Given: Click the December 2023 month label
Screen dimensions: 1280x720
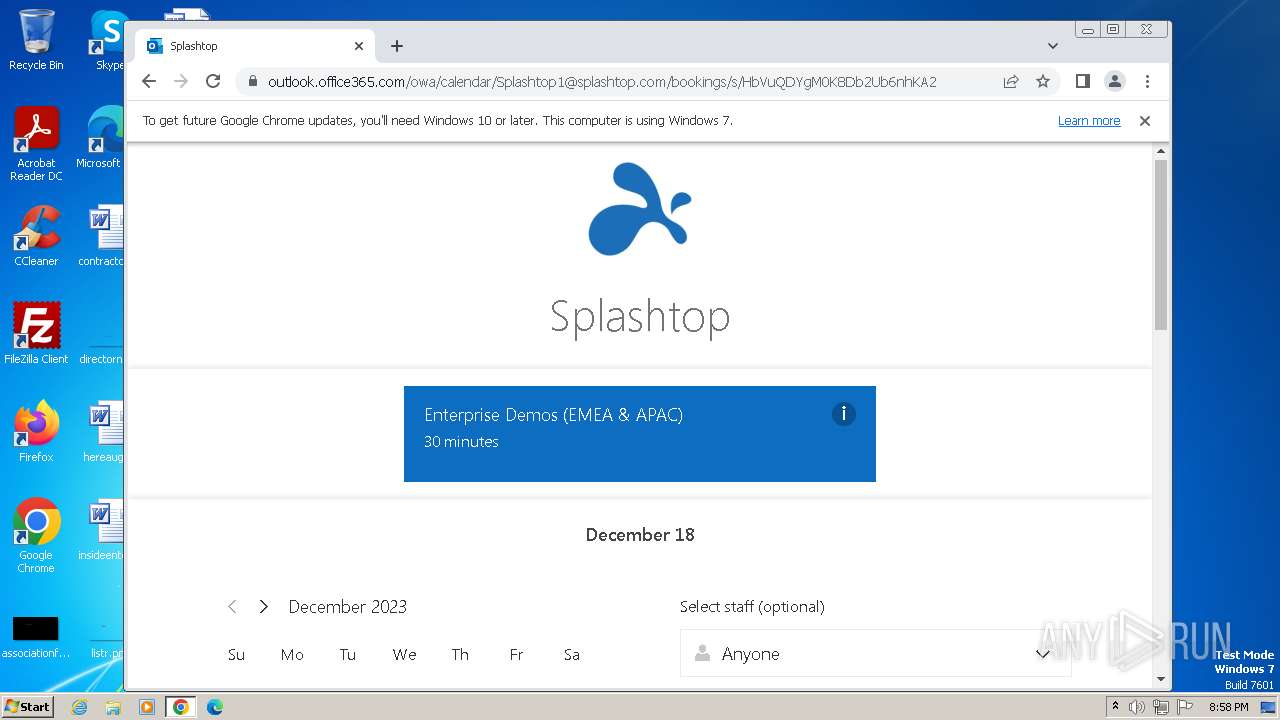Looking at the screenshot, I should tap(347, 606).
